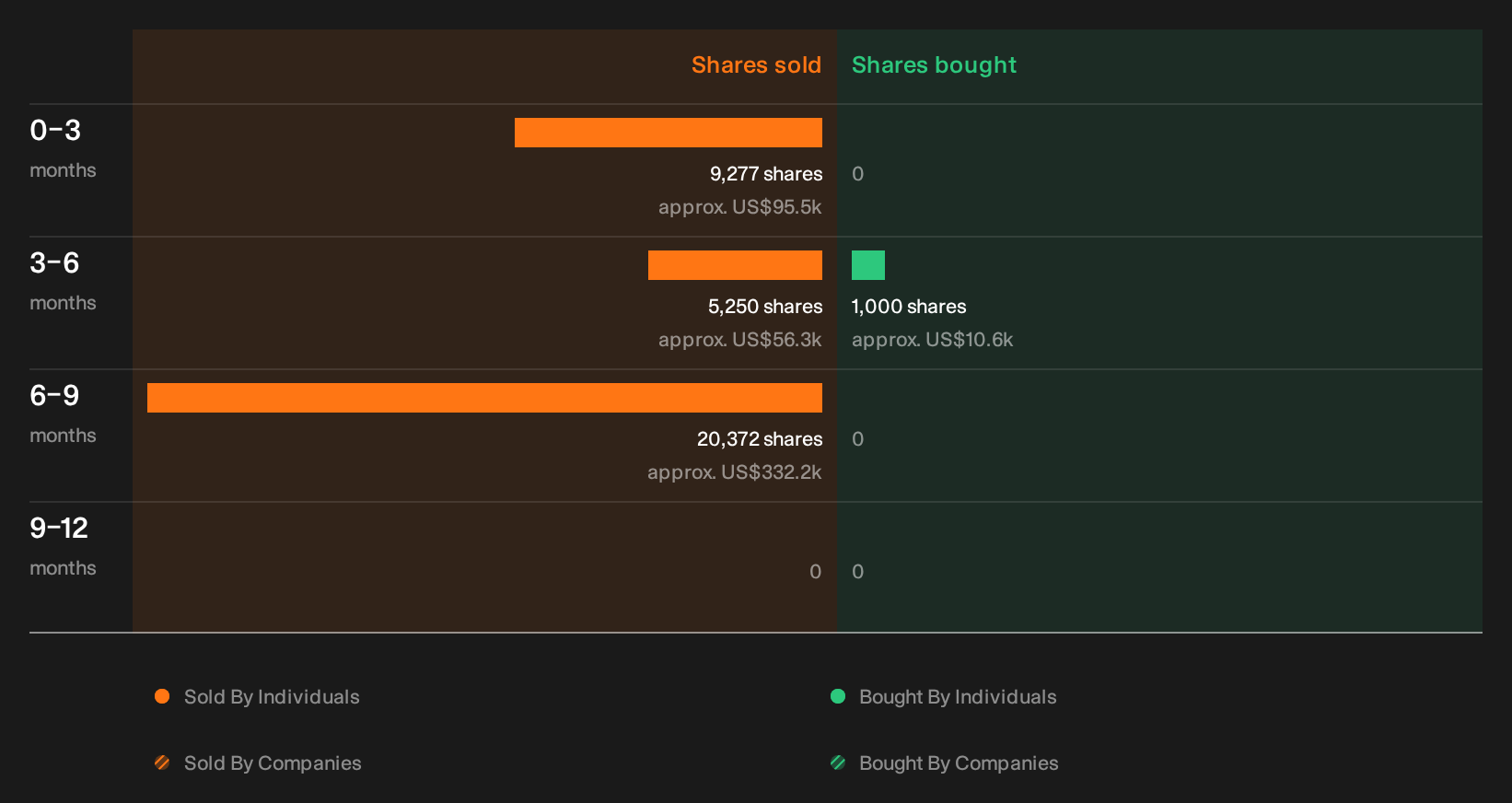Click the striped Bought By Companies legend icon

click(x=838, y=762)
